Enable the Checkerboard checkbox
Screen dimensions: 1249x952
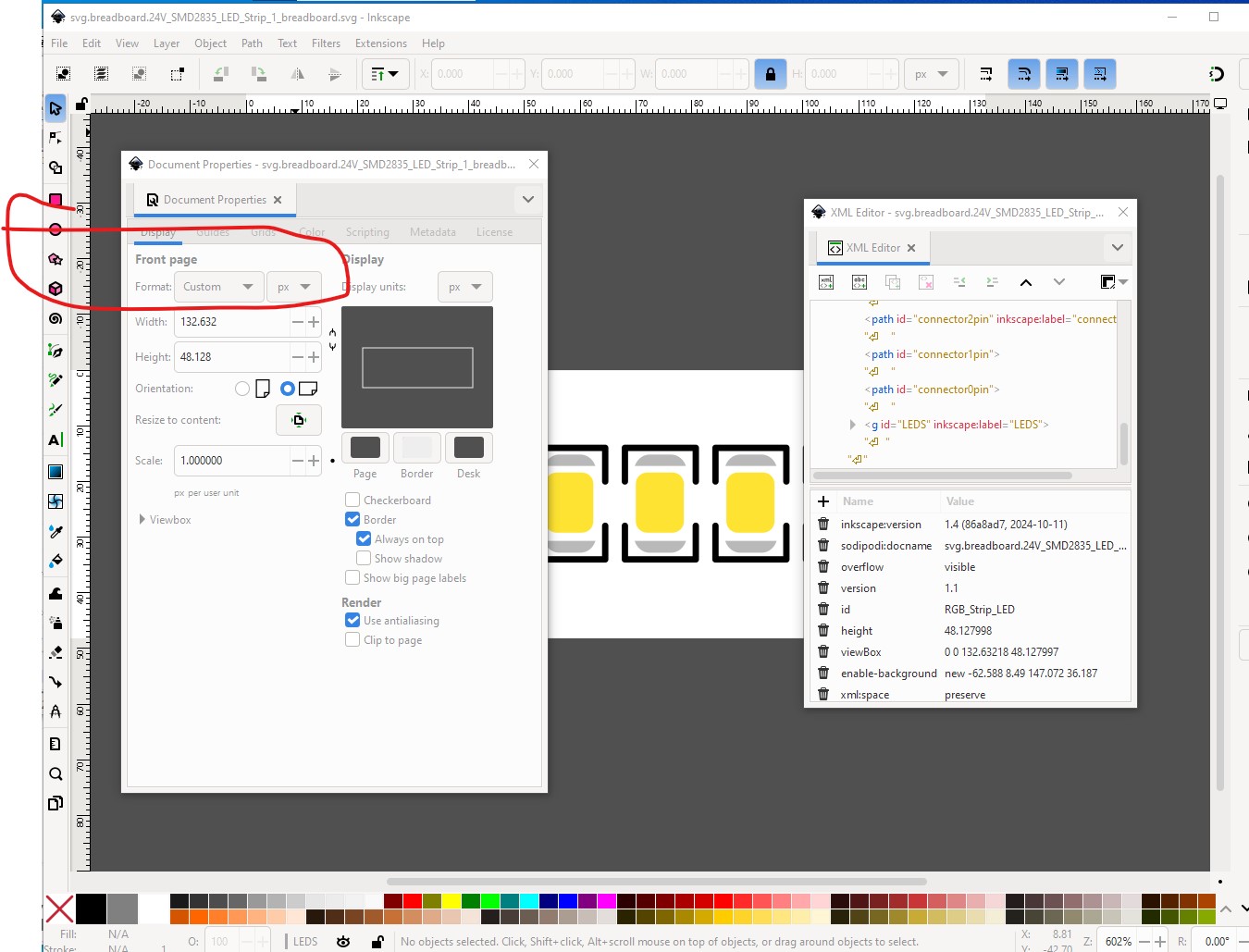(x=352, y=501)
